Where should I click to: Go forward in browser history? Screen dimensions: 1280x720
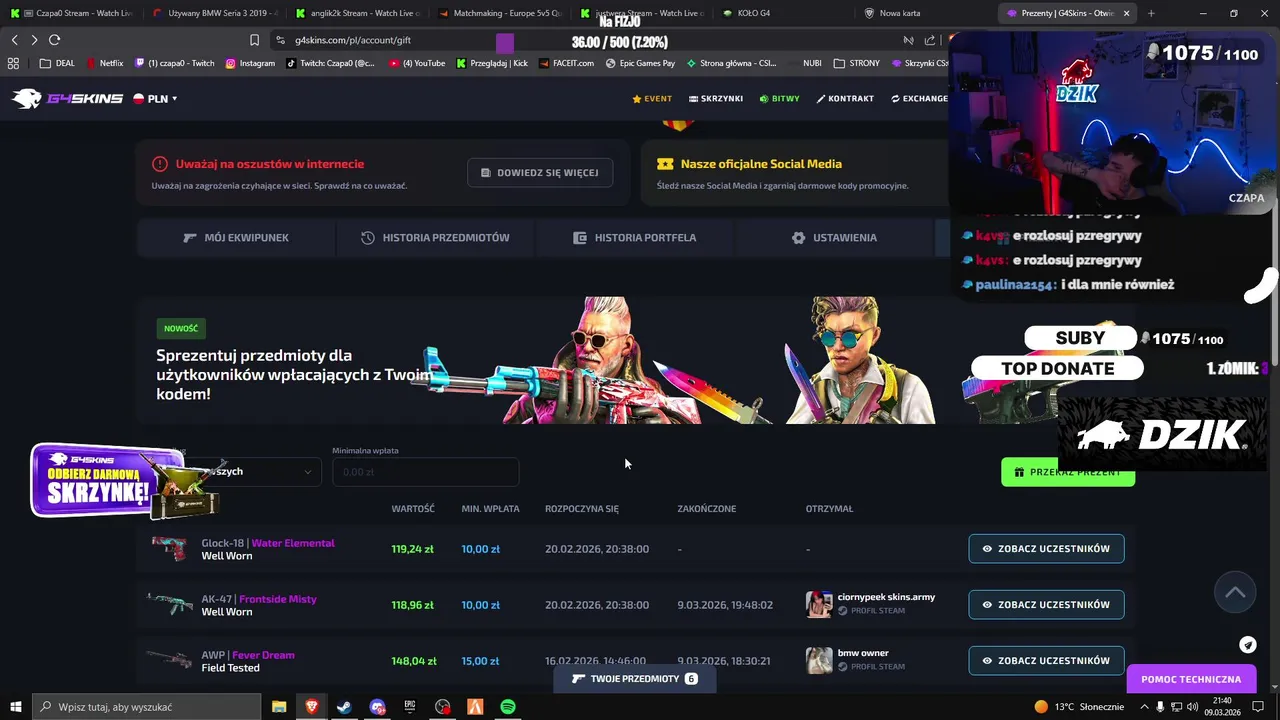pyautogui.click(x=34, y=40)
